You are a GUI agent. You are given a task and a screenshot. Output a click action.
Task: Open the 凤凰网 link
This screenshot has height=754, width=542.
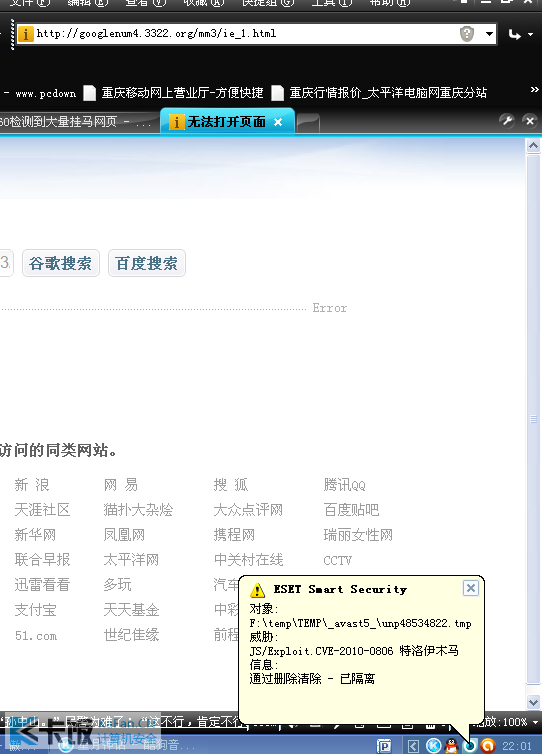pos(124,535)
